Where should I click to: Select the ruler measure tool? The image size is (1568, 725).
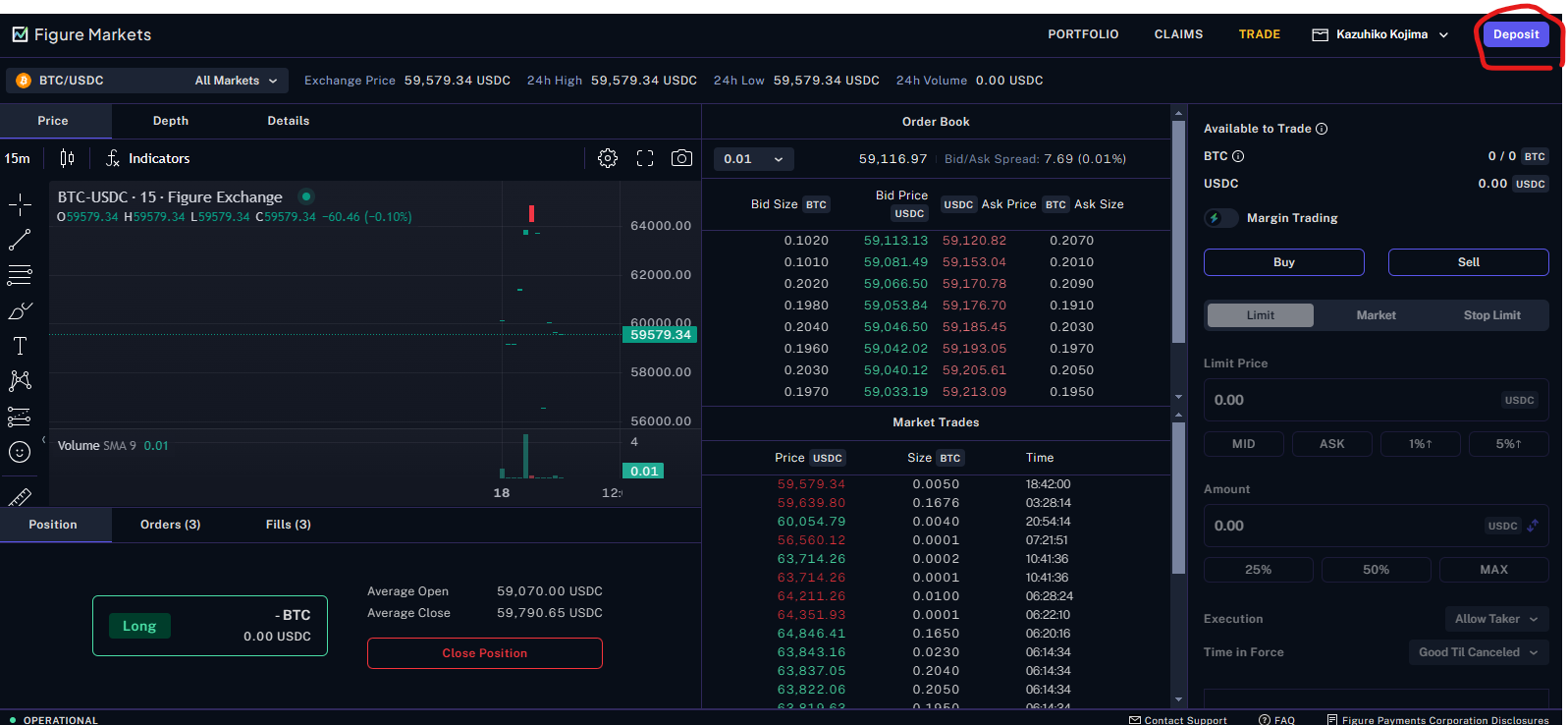click(x=20, y=496)
